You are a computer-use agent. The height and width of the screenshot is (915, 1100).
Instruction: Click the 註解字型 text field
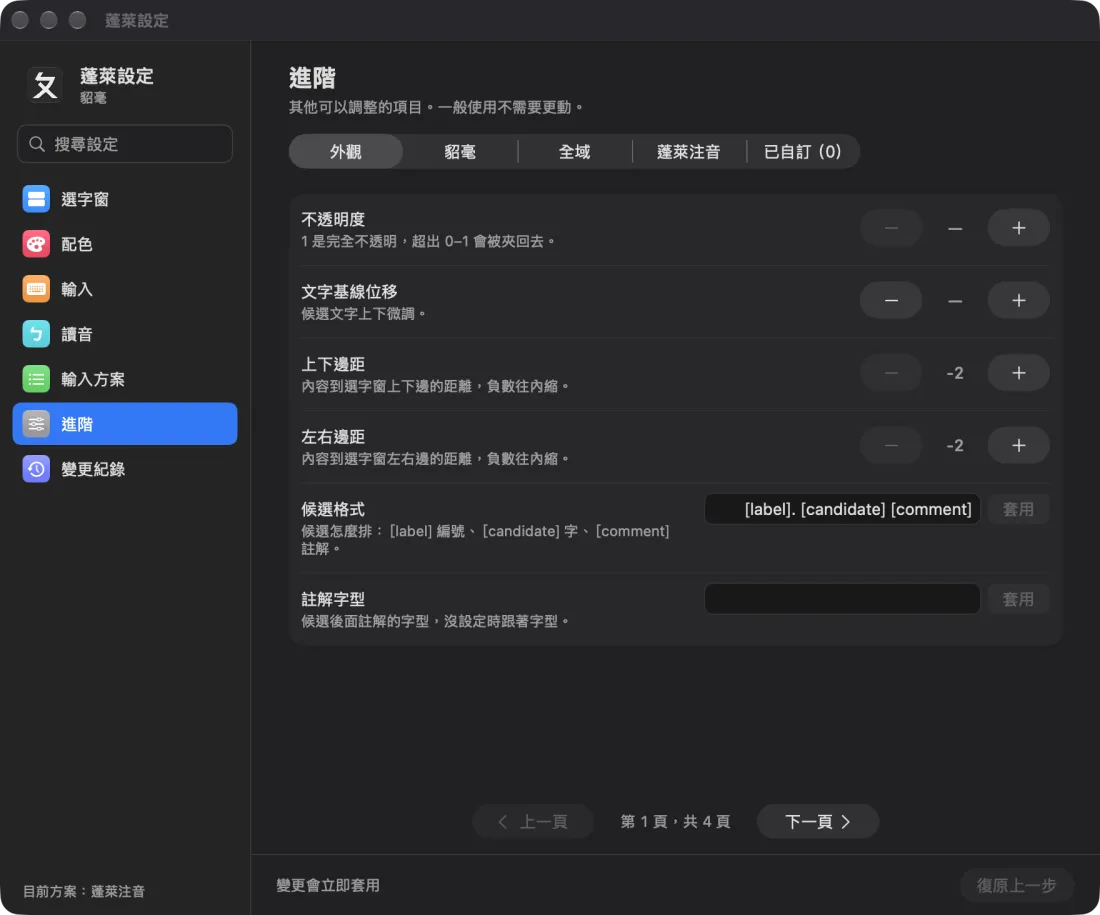tap(842, 599)
